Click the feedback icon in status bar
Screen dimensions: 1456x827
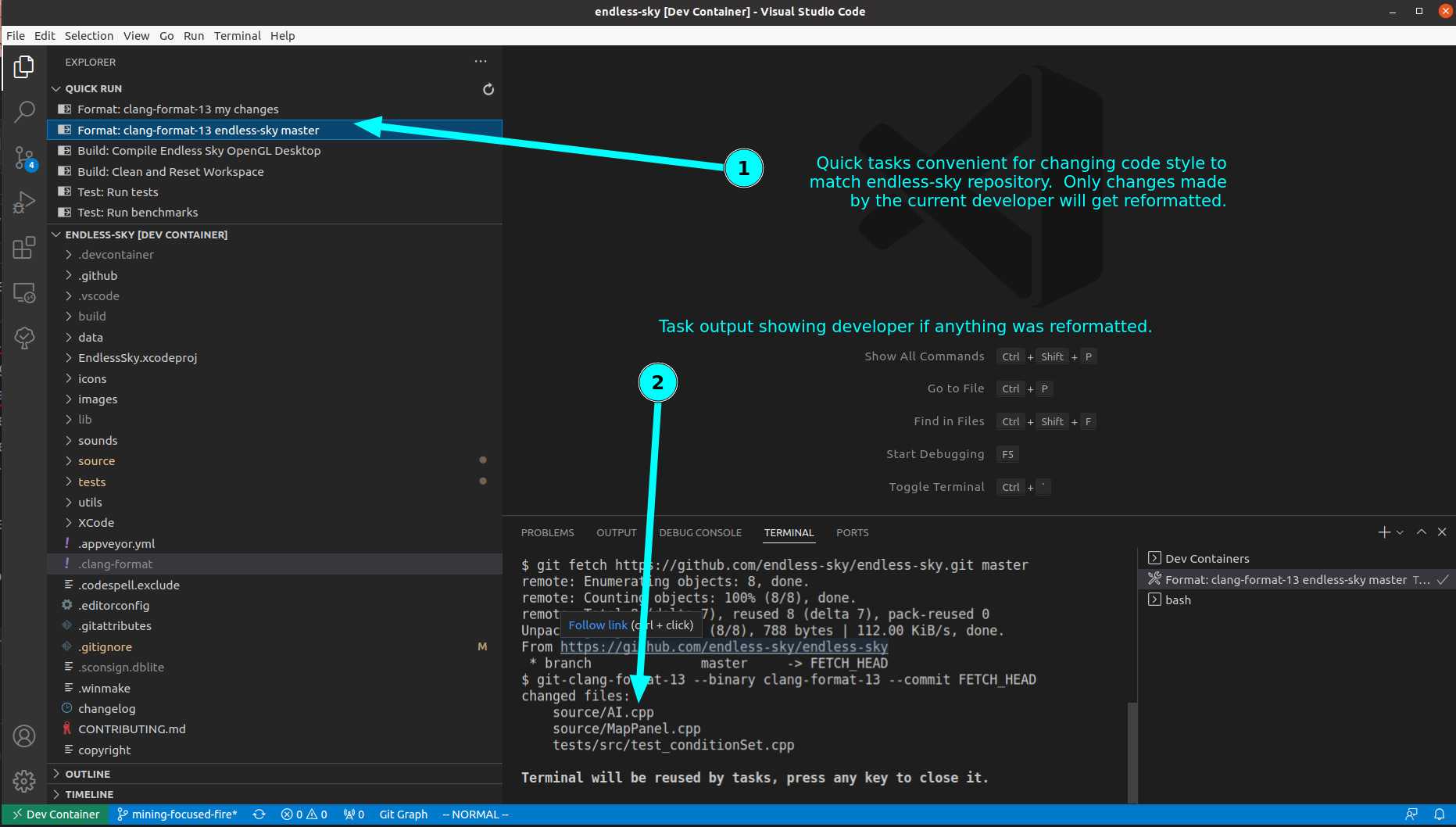point(1411,814)
